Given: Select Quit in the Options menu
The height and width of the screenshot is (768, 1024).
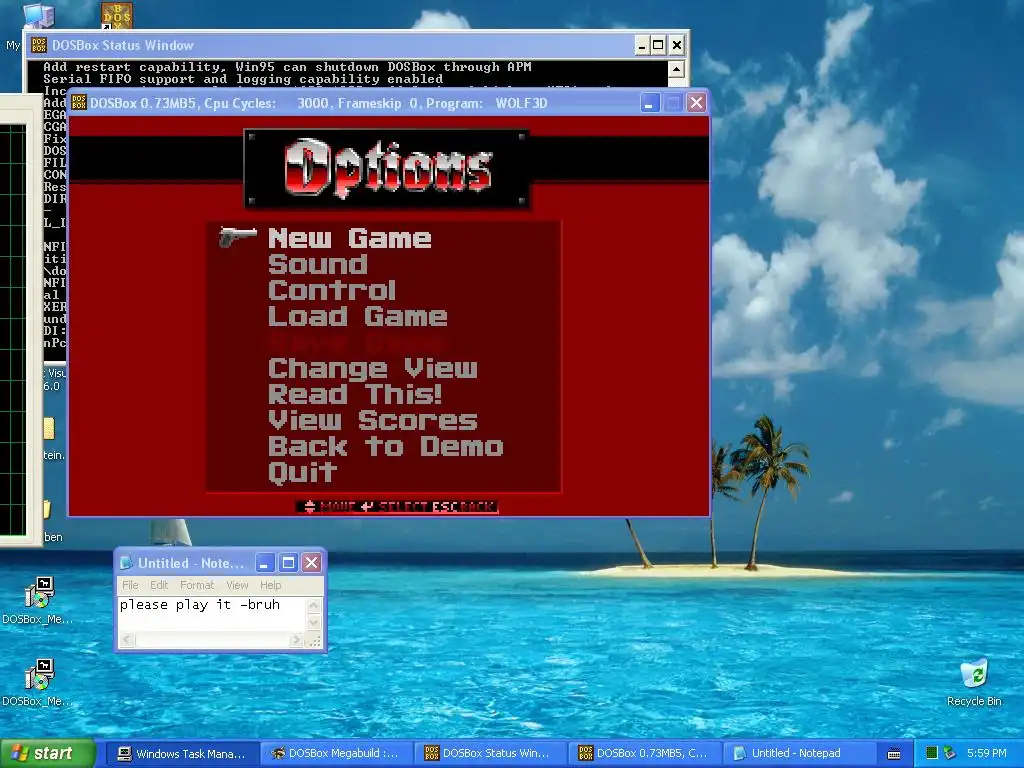Looking at the screenshot, I should click(302, 473).
